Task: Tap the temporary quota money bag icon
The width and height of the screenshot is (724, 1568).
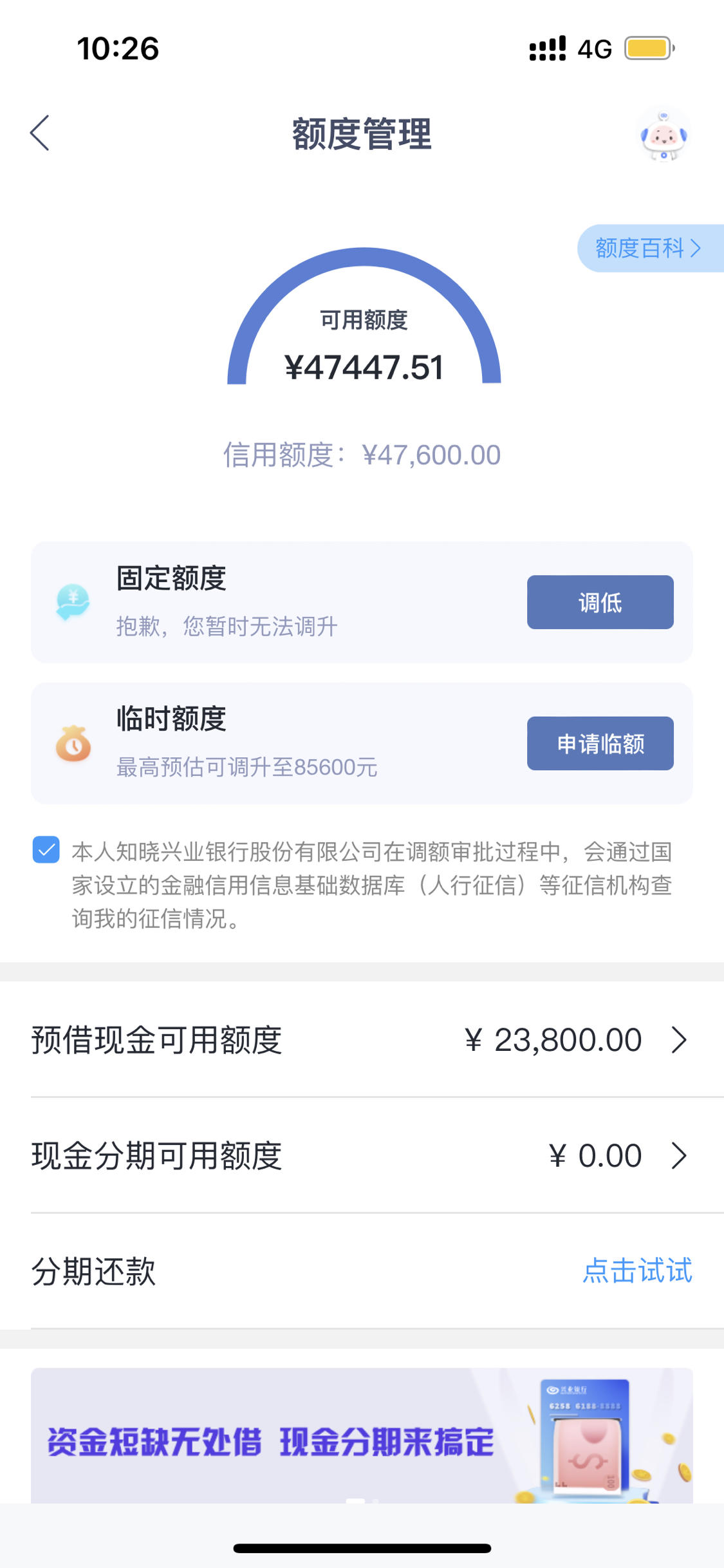Action: 73,743
